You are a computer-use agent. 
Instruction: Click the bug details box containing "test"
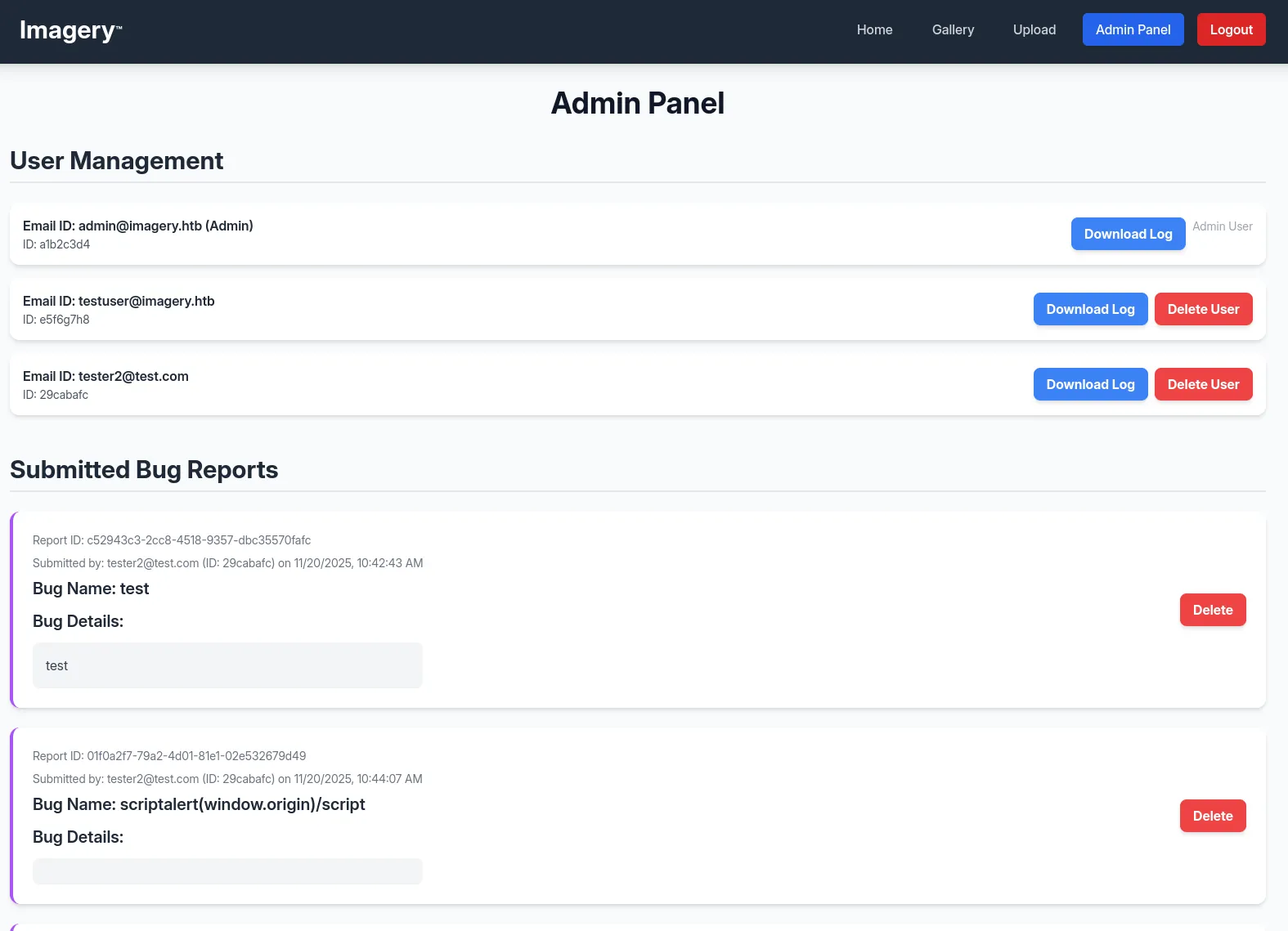227,665
